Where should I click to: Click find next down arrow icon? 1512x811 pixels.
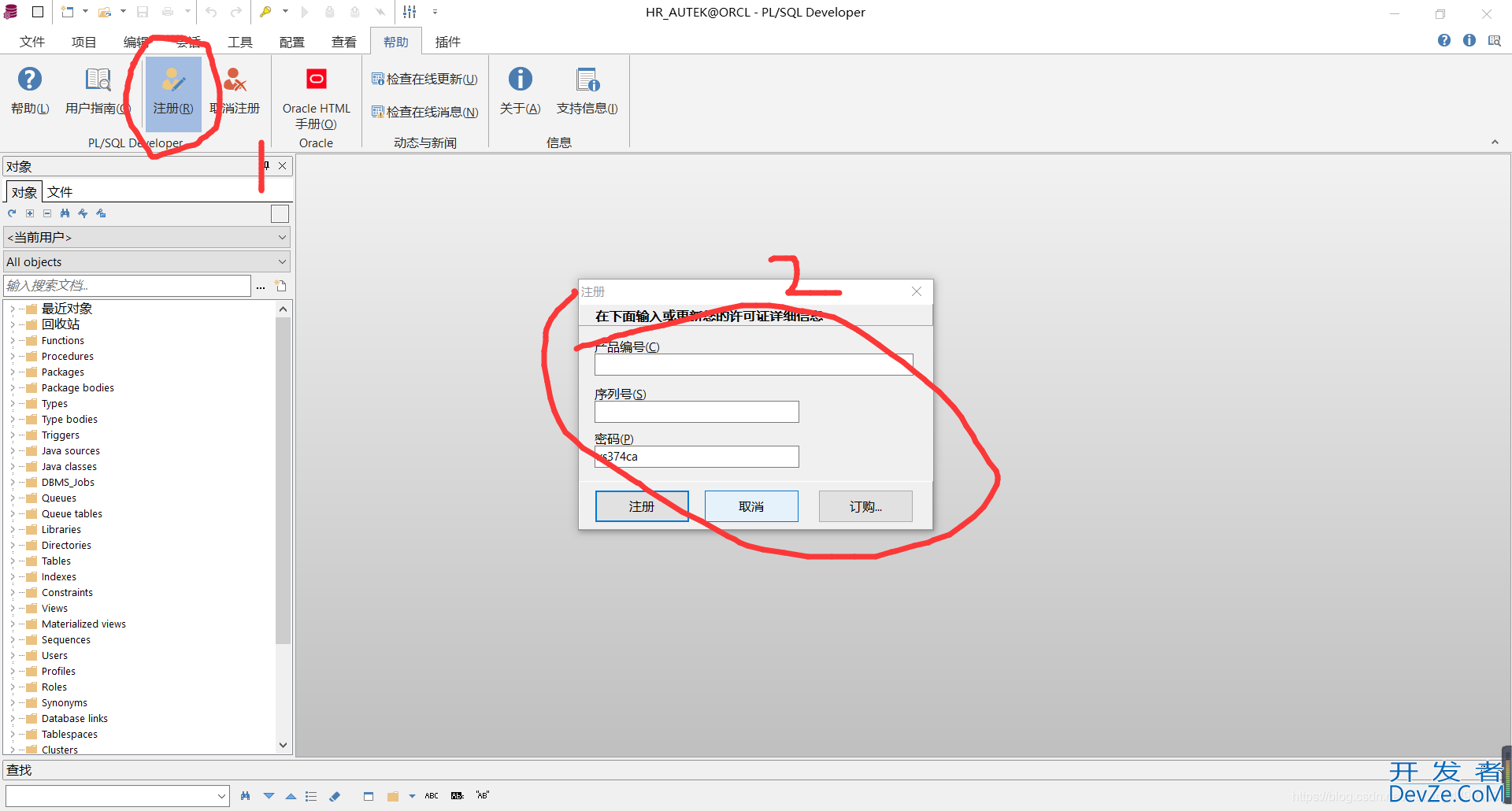pyautogui.click(x=269, y=796)
